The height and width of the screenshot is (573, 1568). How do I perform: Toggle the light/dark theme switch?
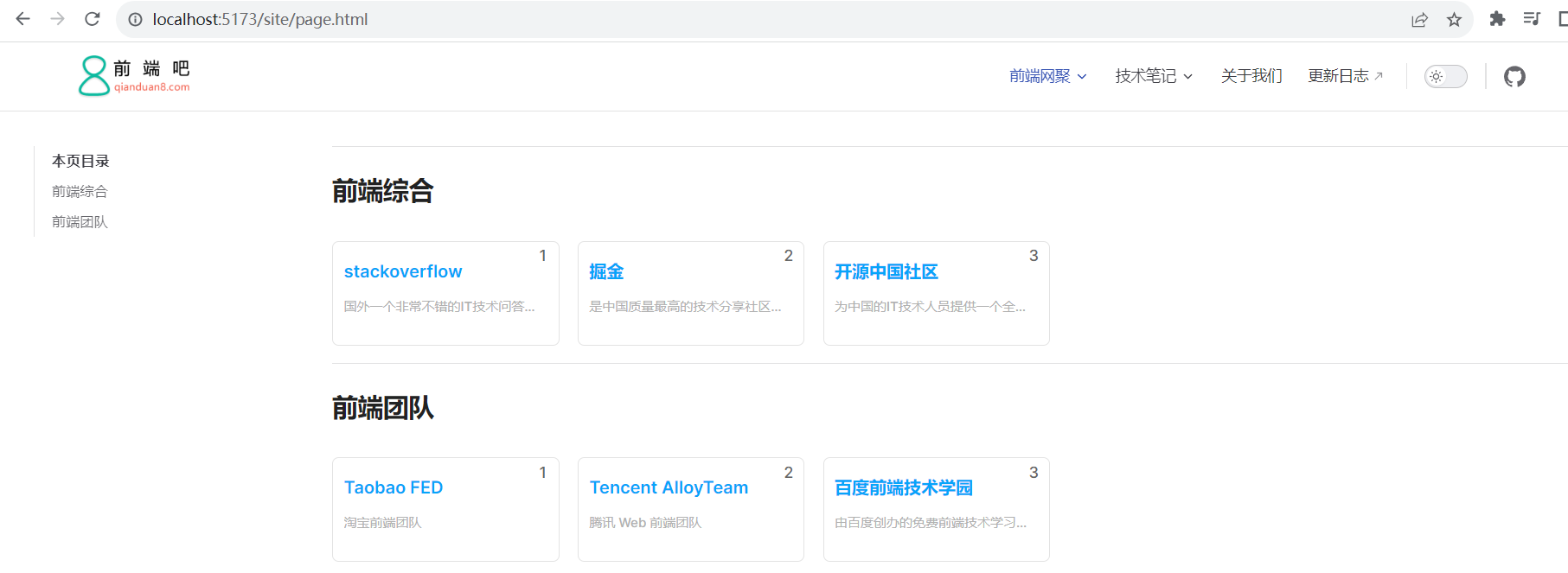(x=1446, y=76)
